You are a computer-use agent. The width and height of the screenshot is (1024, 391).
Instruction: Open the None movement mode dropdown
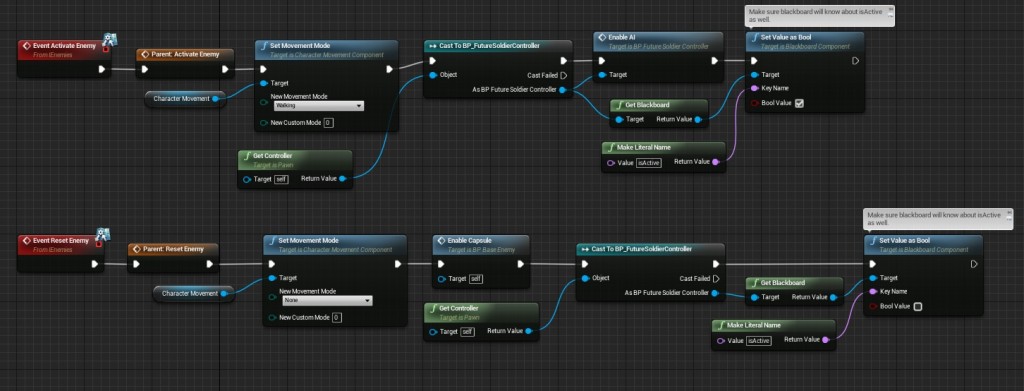point(327,301)
